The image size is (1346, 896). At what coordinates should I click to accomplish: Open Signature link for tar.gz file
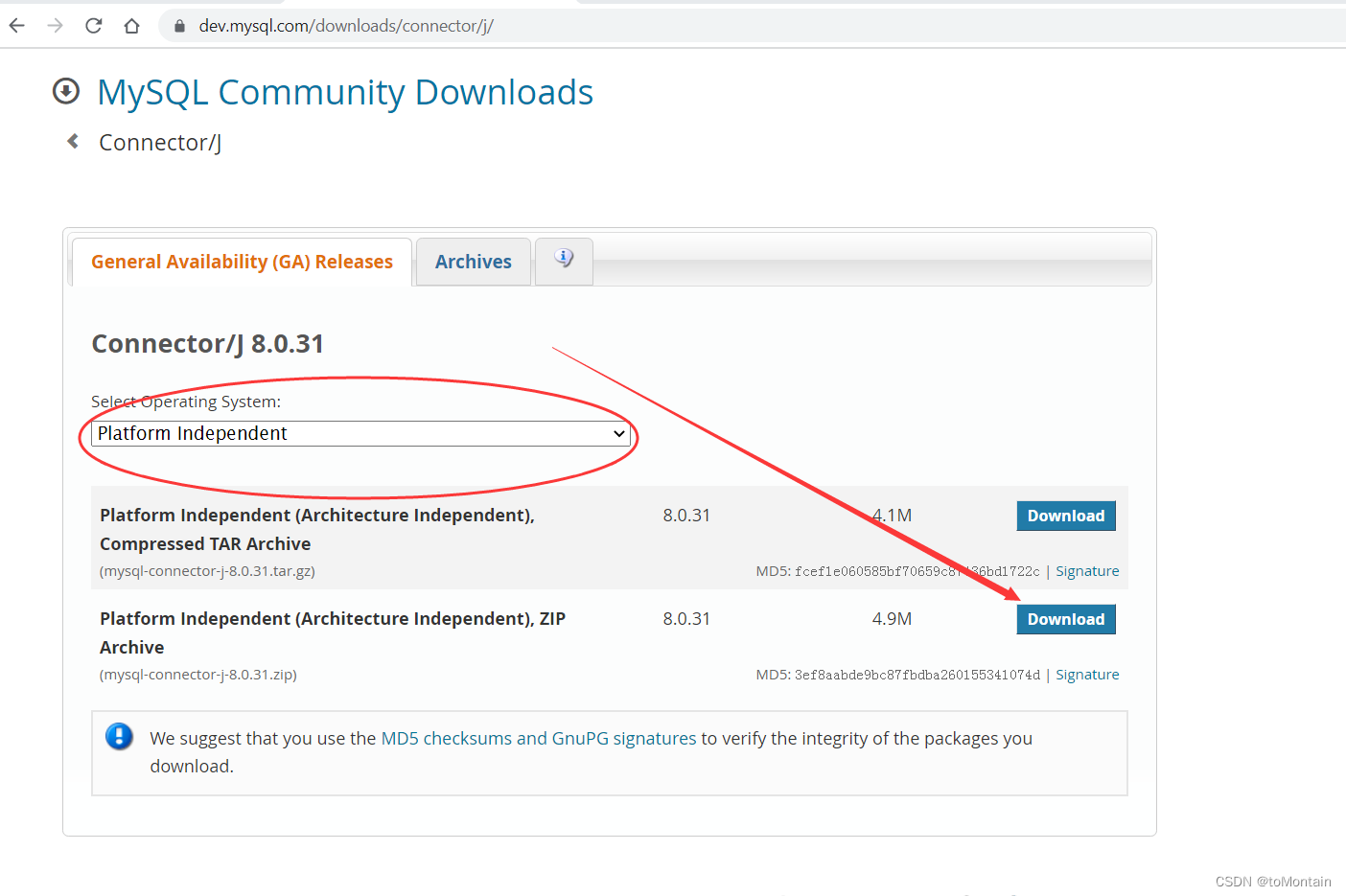coord(1087,571)
